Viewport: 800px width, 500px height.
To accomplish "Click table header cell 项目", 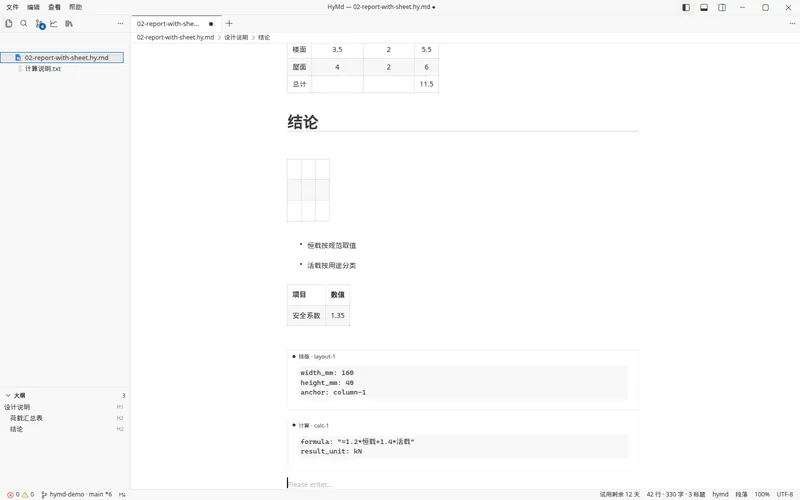I will tap(306, 294).
